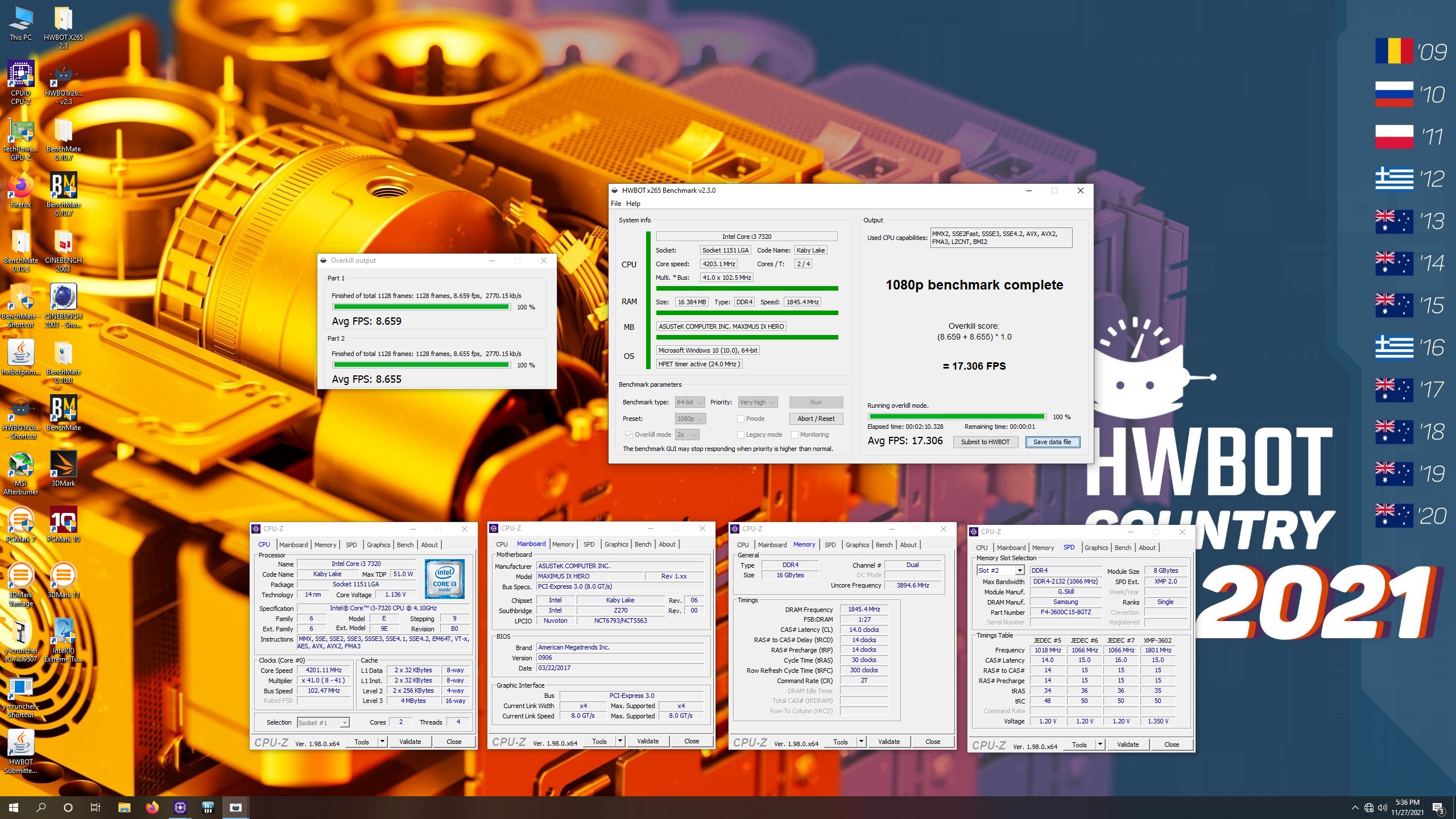This screenshot has height=819, width=1456.
Task: Open the Slot #2 memory slot dropdown
Action: click(x=1000, y=570)
